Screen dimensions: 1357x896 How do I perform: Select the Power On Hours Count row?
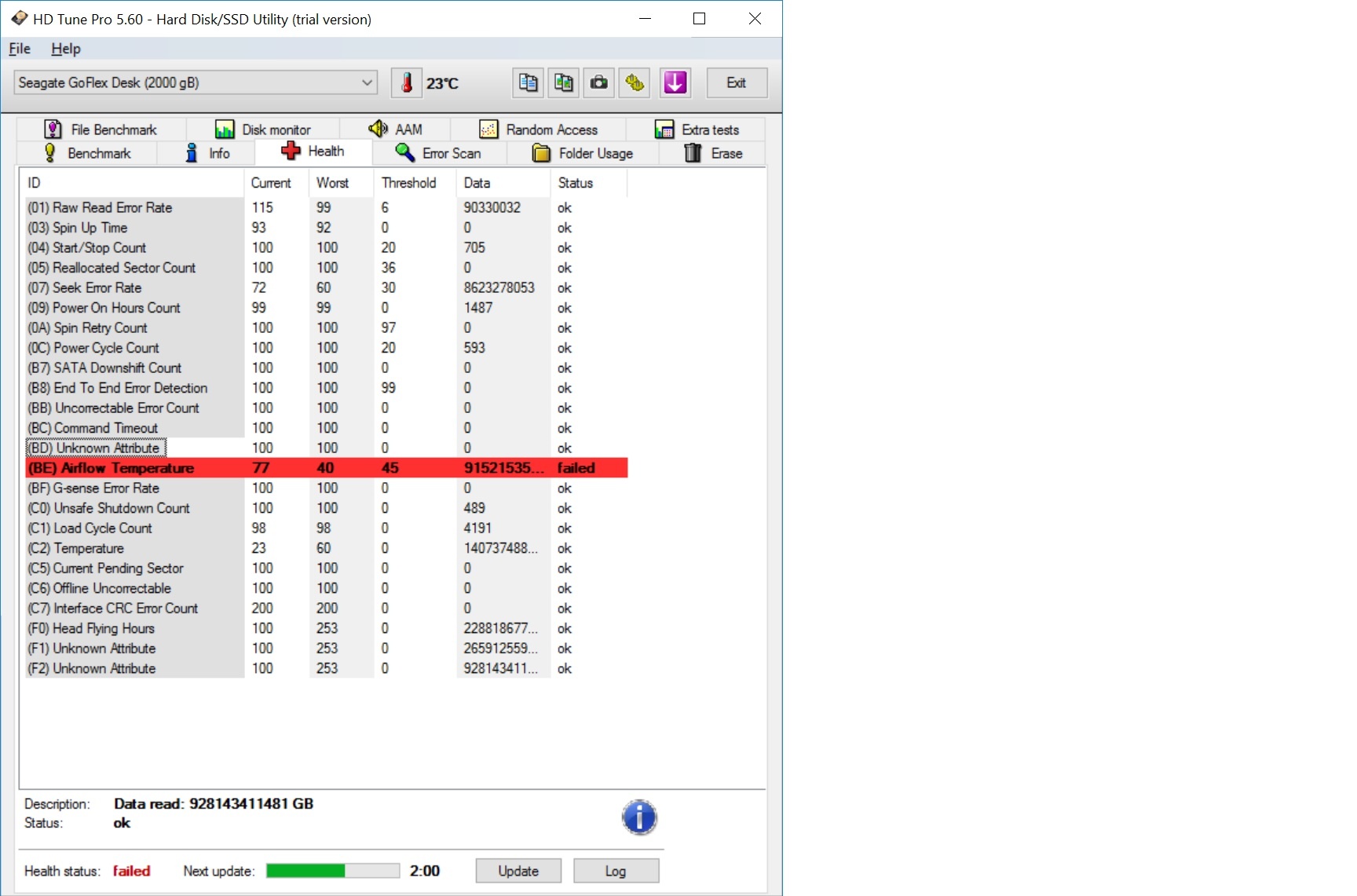coord(327,308)
